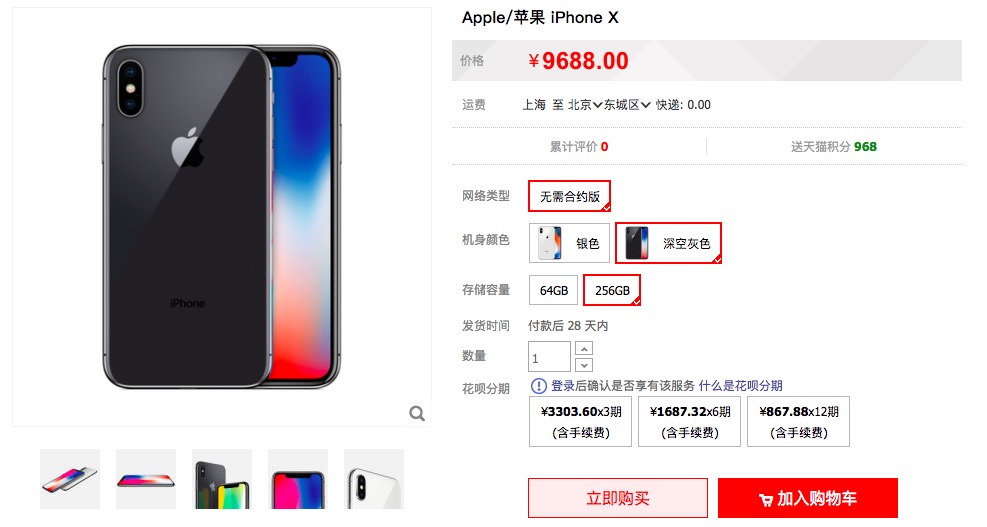This screenshot has width=987, height=527.
Task: Decrease quantity with the down arrow
Action: 584,365
